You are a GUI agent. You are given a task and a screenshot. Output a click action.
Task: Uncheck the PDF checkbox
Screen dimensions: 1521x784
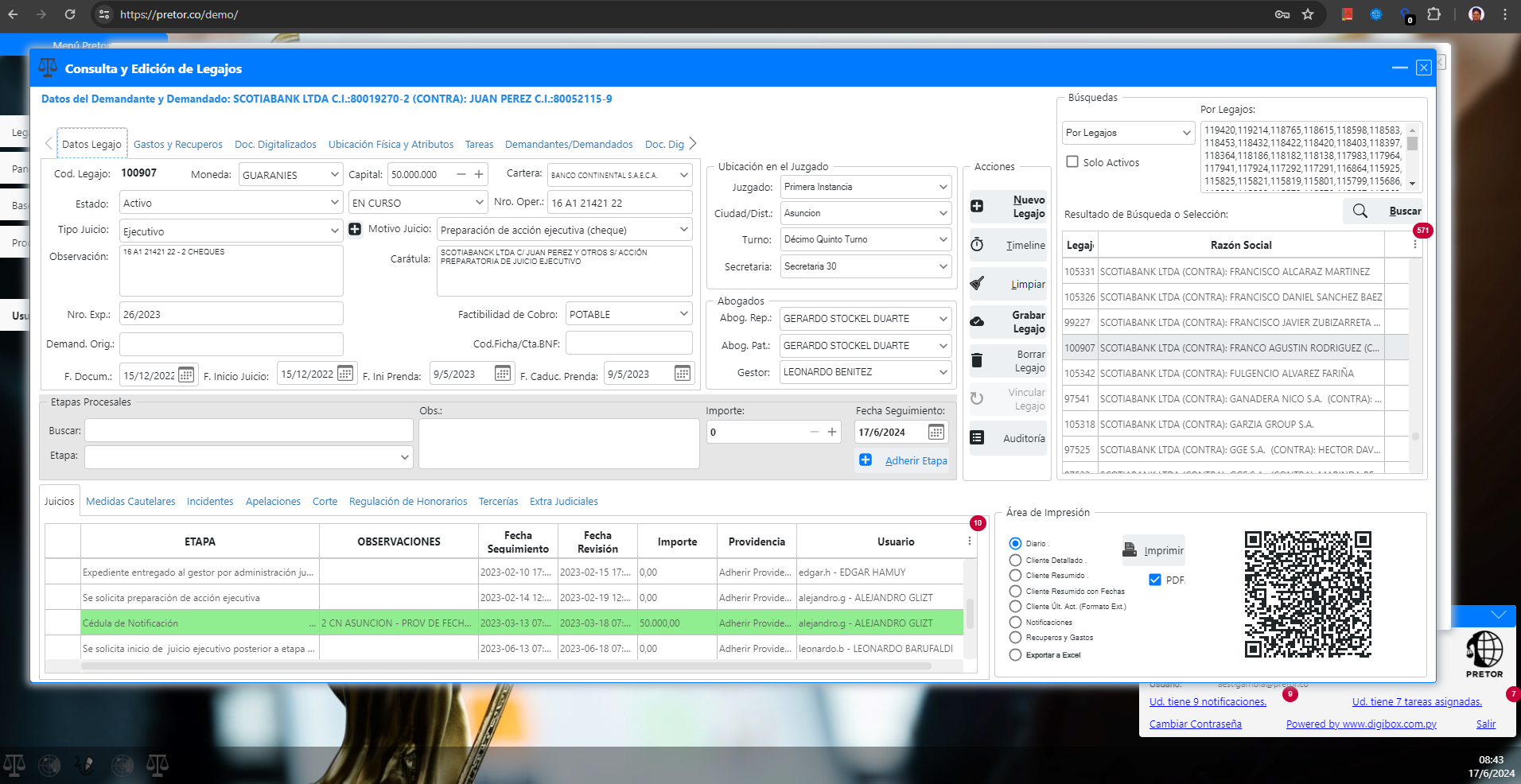1155,580
